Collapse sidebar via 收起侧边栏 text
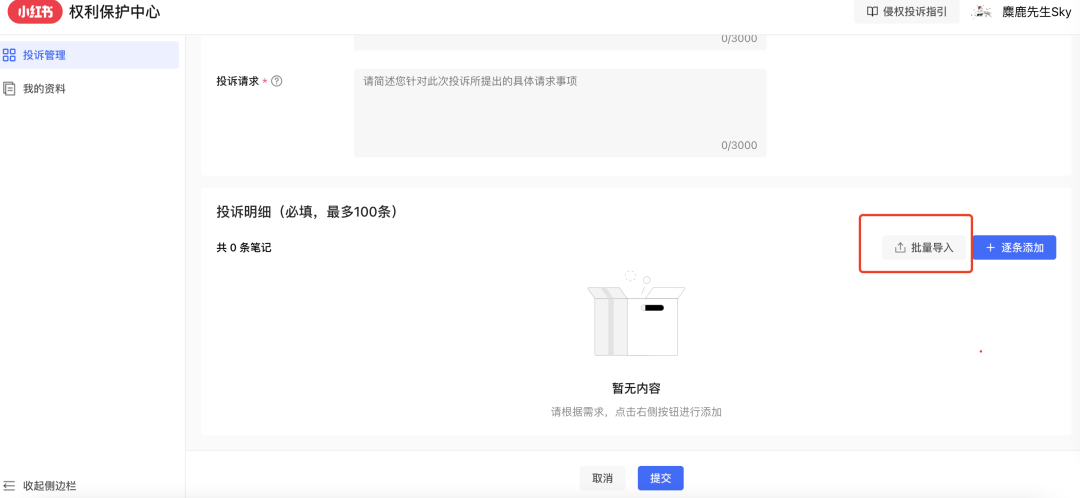Screen dimensions: 1080x498 50,486
